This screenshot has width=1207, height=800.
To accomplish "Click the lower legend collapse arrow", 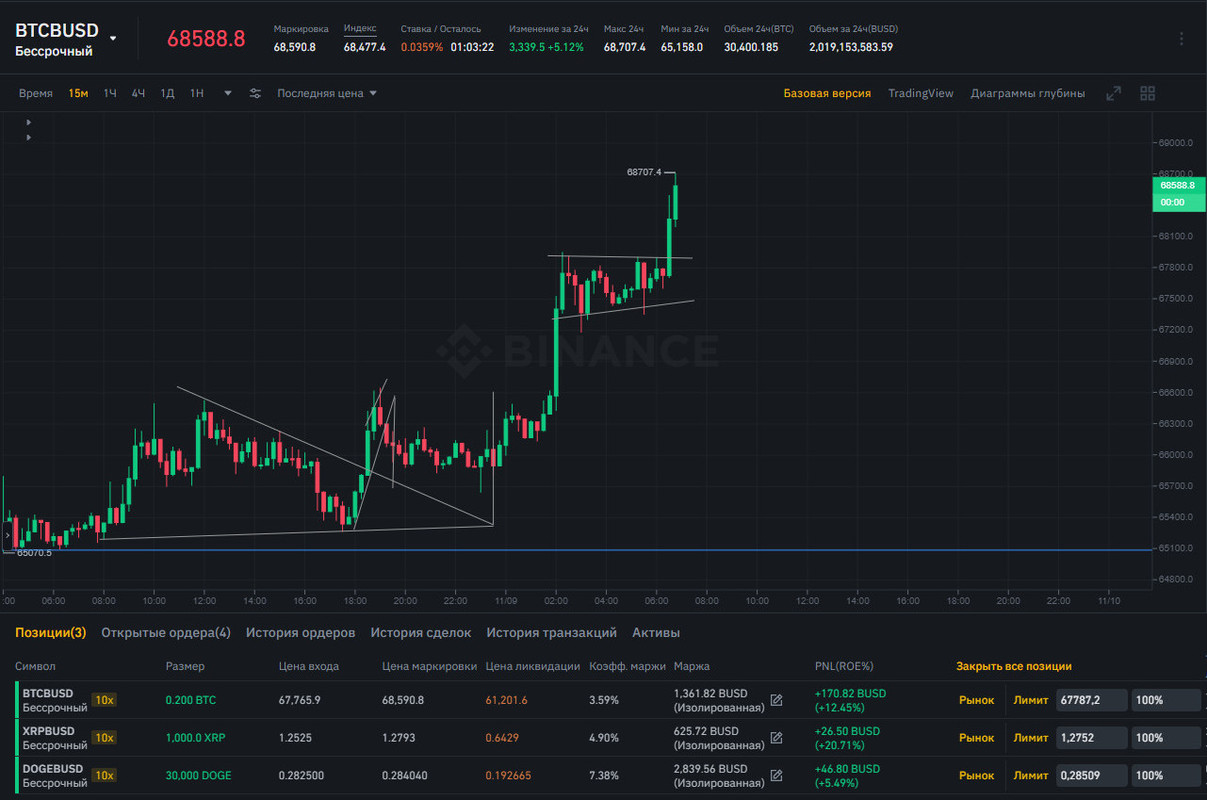I will [28, 137].
